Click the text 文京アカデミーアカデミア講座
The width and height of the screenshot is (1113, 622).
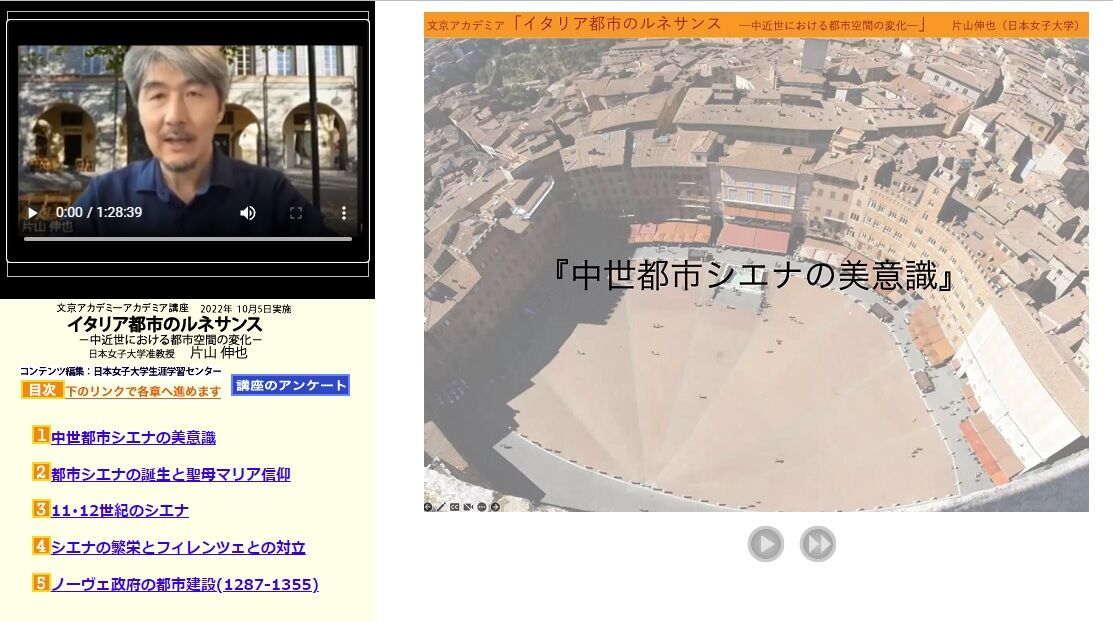123,308
